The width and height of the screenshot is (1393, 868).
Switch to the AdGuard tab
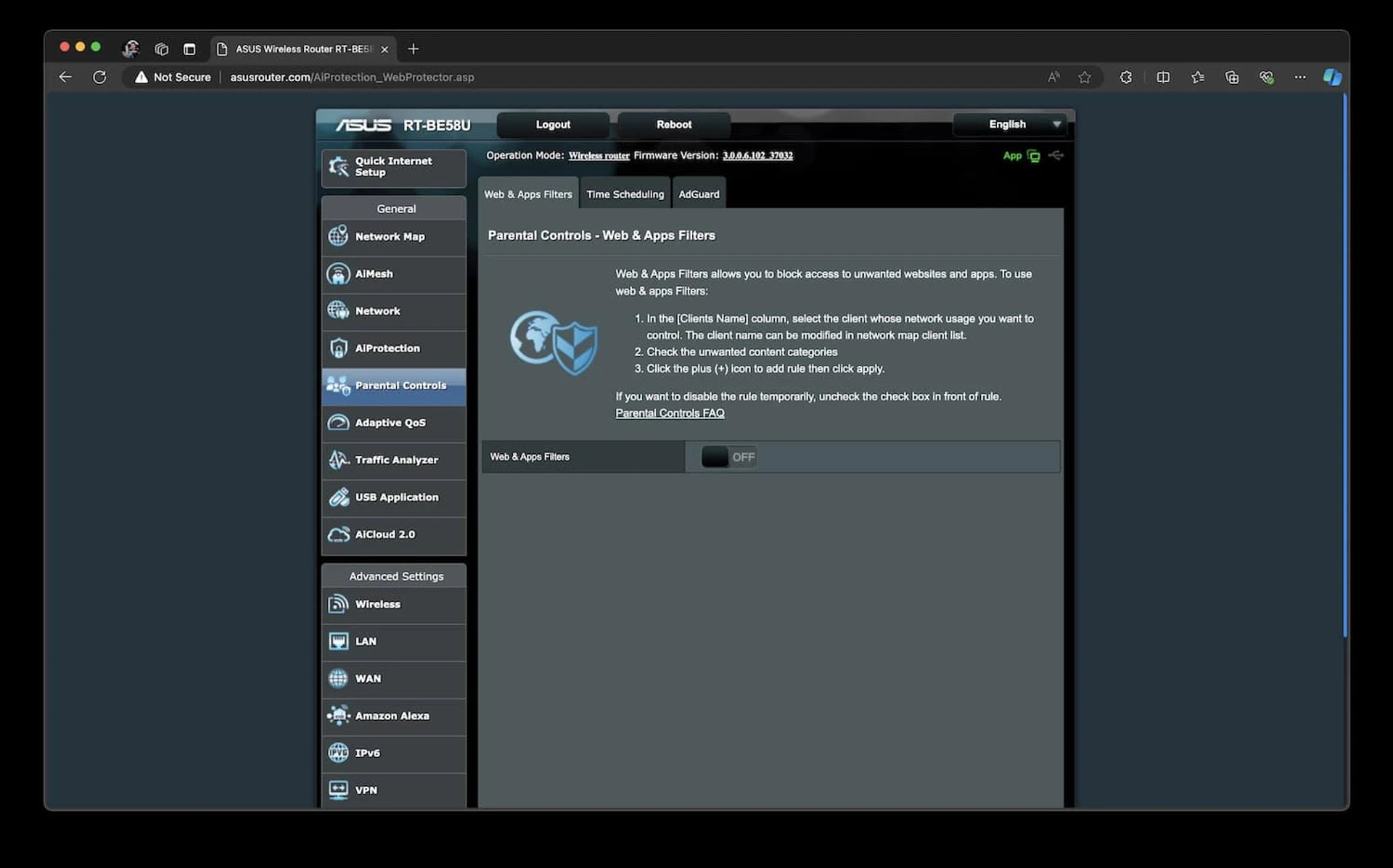(699, 194)
